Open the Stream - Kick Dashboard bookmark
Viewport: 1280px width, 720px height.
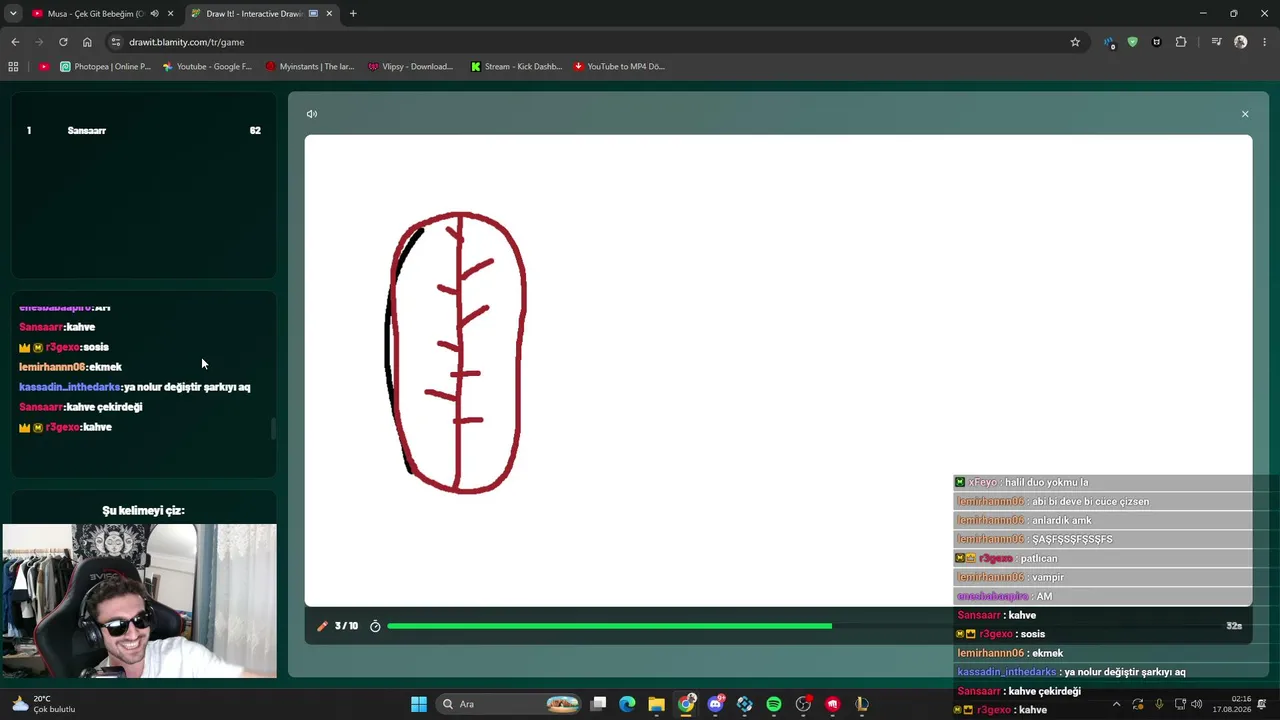click(516, 67)
